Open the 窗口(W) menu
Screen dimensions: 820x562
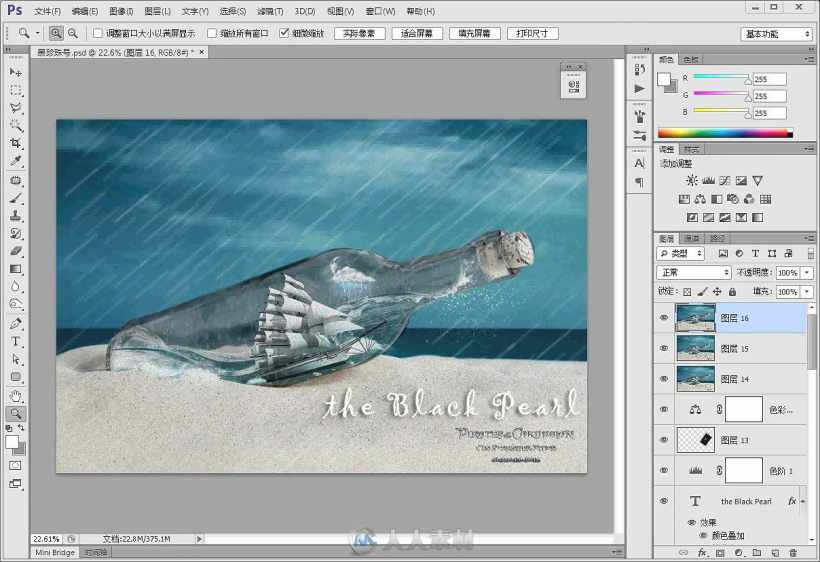click(x=380, y=11)
